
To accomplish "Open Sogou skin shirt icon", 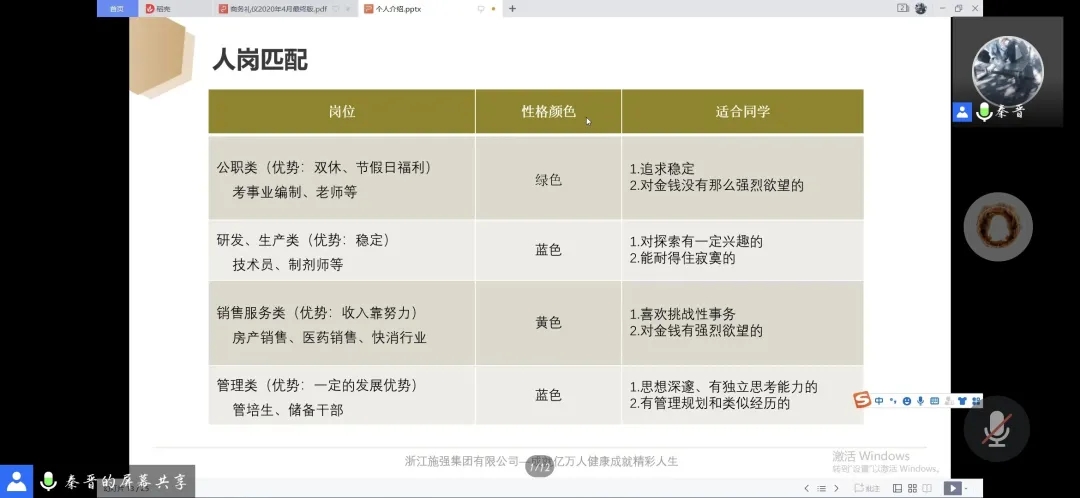I will click(x=961, y=401).
